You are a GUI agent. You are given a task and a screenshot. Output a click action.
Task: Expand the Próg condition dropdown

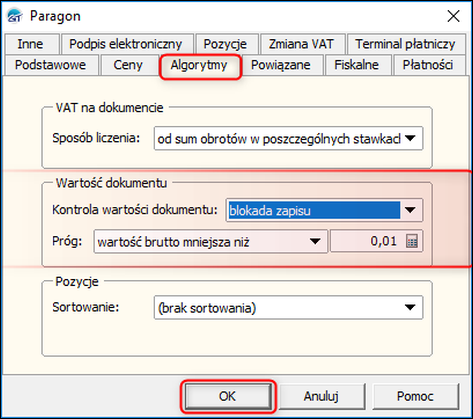point(315,241)
